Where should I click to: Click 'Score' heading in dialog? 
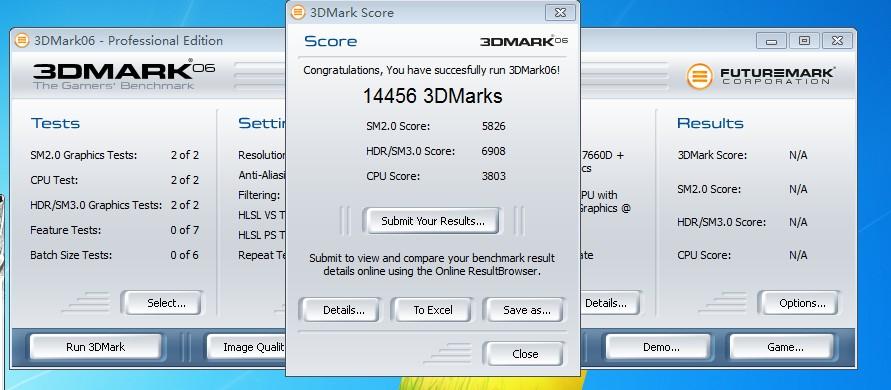coord(331,41)
